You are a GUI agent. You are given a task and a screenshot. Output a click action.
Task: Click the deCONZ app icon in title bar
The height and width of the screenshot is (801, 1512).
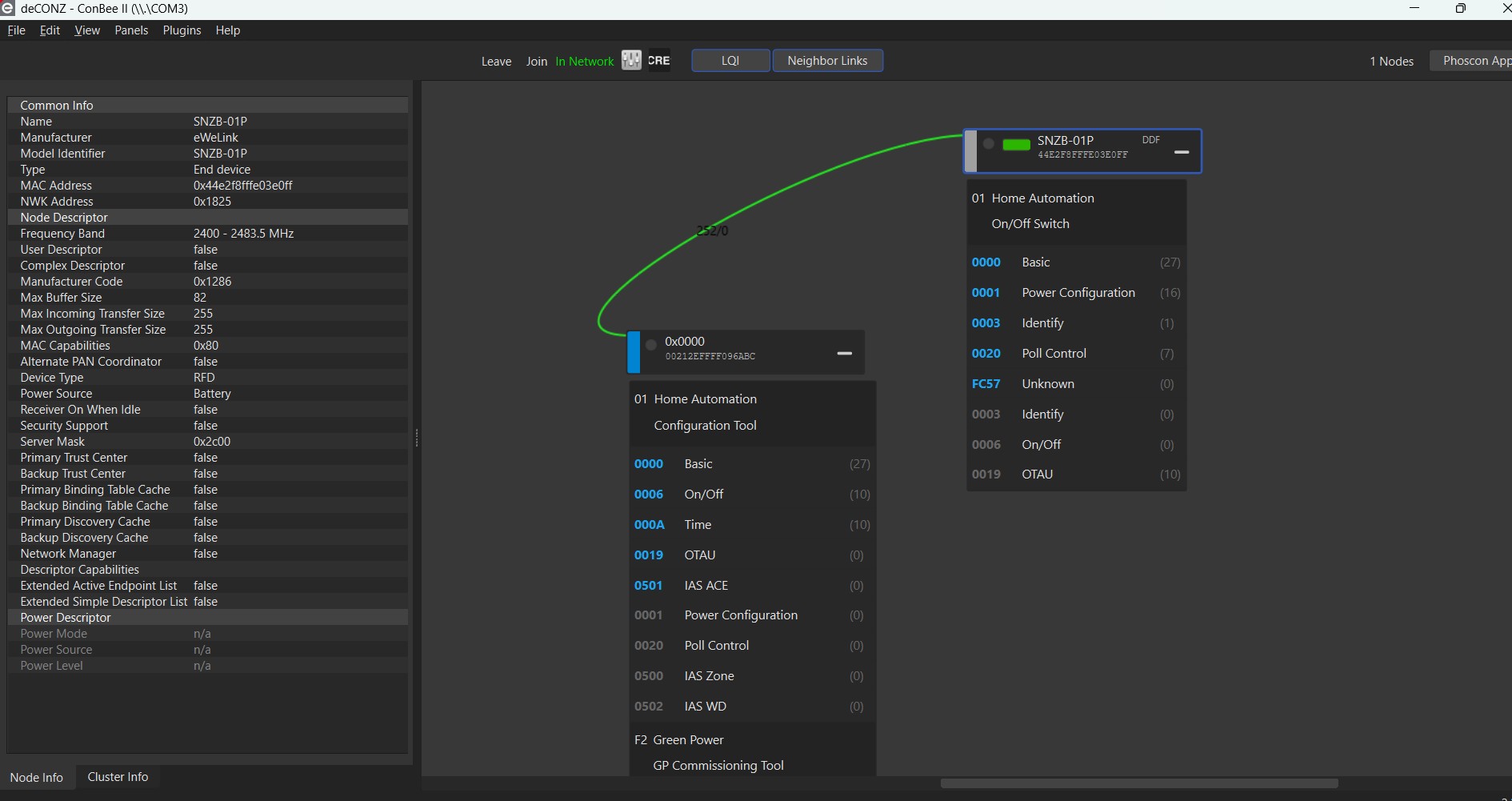coord(8,9)
